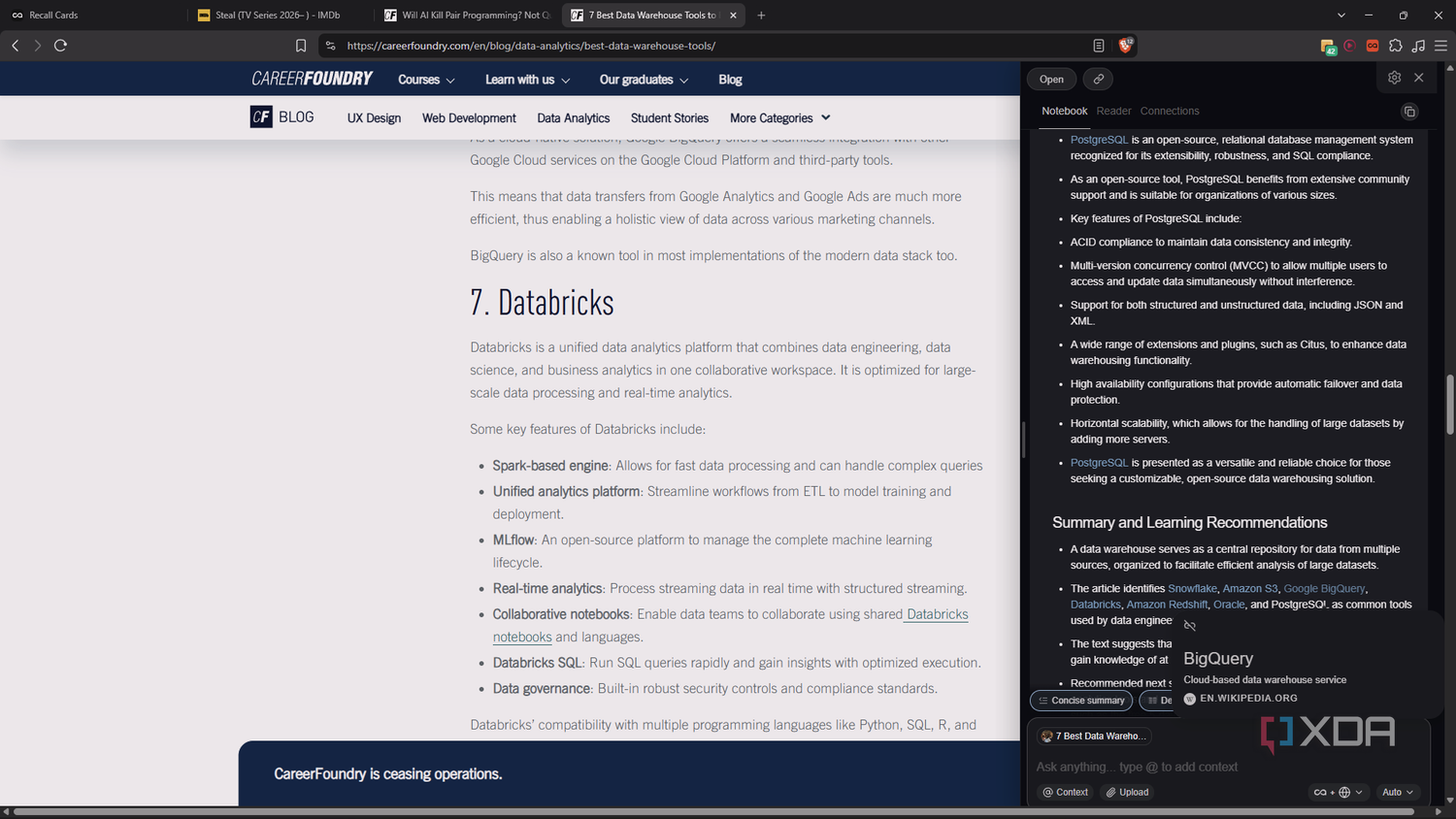This screenshot has height=819, width=1456.
Task: Expand the Courses menu
Action: tap(426, 80)
